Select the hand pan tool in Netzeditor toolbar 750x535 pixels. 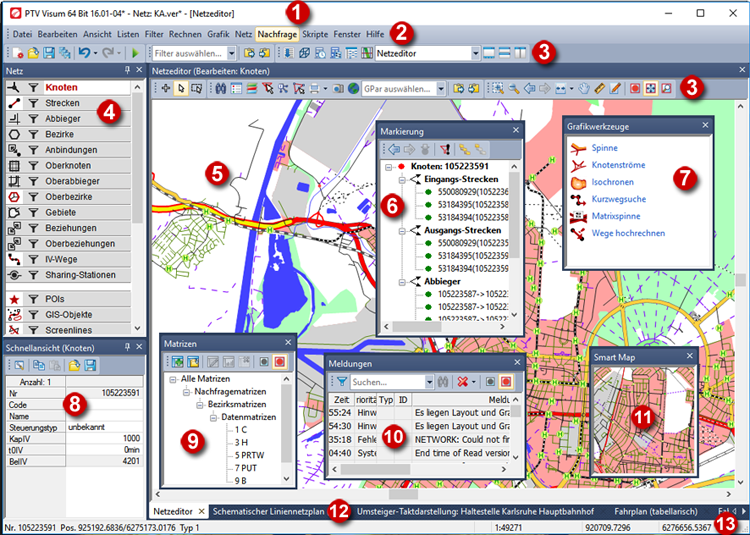(584, 88)
